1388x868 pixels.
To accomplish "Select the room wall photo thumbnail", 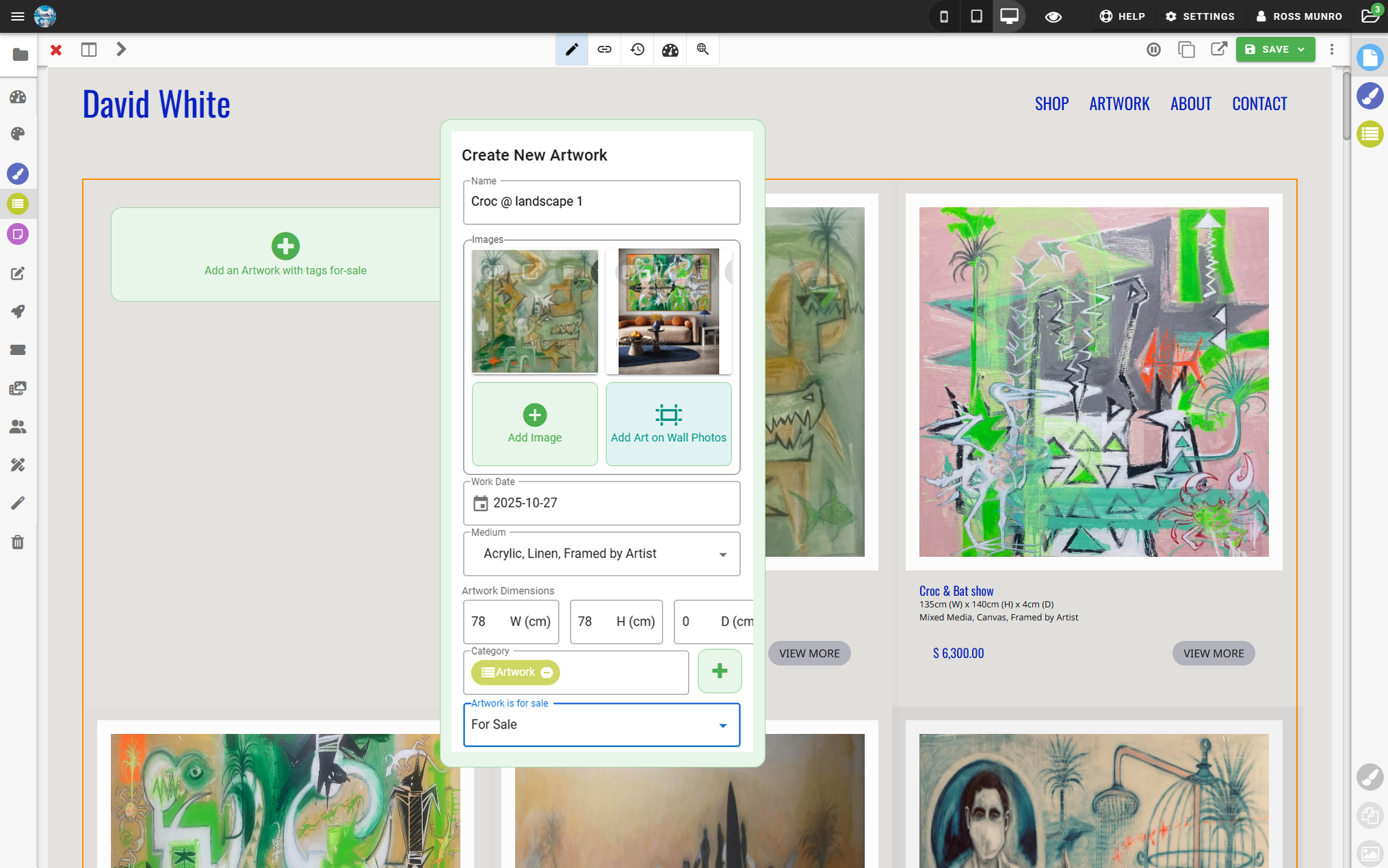I will (x=668, y=311).
